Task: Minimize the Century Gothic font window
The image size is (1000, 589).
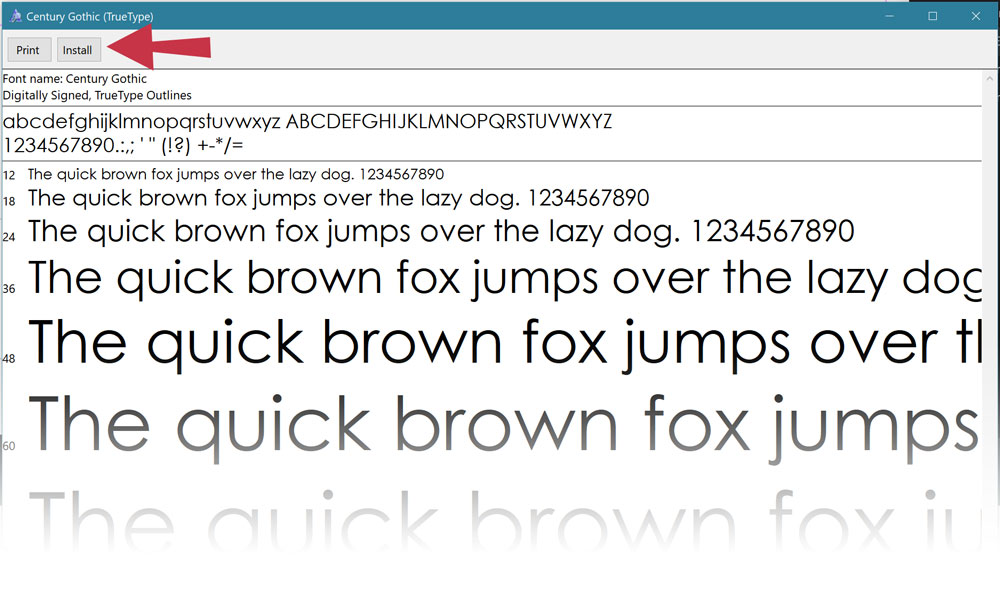Action: coord(890,16)
